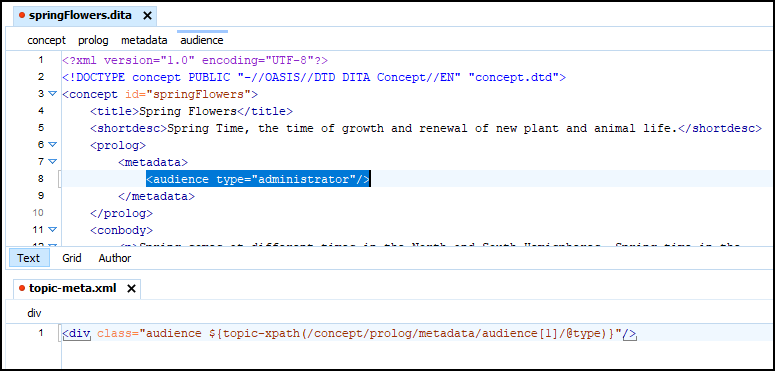Click the closing prolog tag on line 10
This screenshot has height=371, width=775.
(x=121, y=214)
